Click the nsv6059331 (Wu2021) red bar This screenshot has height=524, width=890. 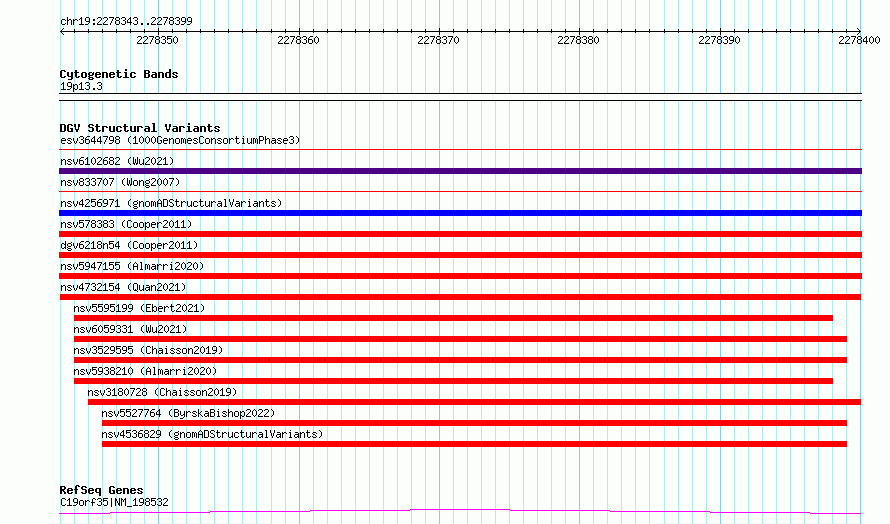[x=460, y=339]
